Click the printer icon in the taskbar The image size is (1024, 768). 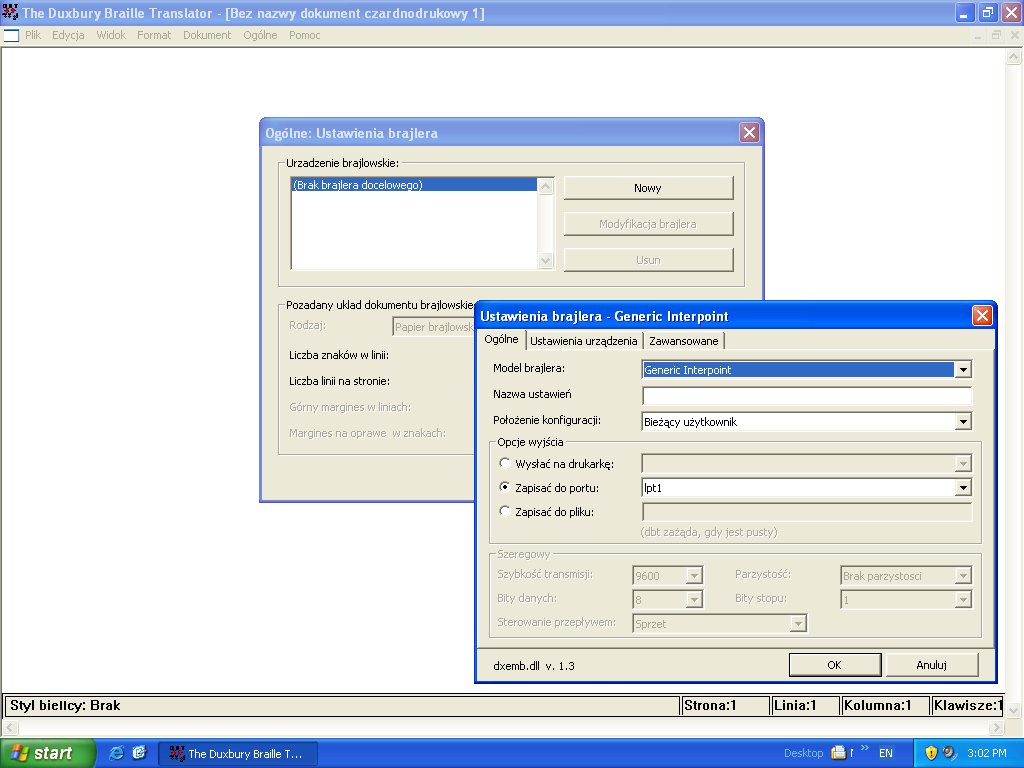838,753
